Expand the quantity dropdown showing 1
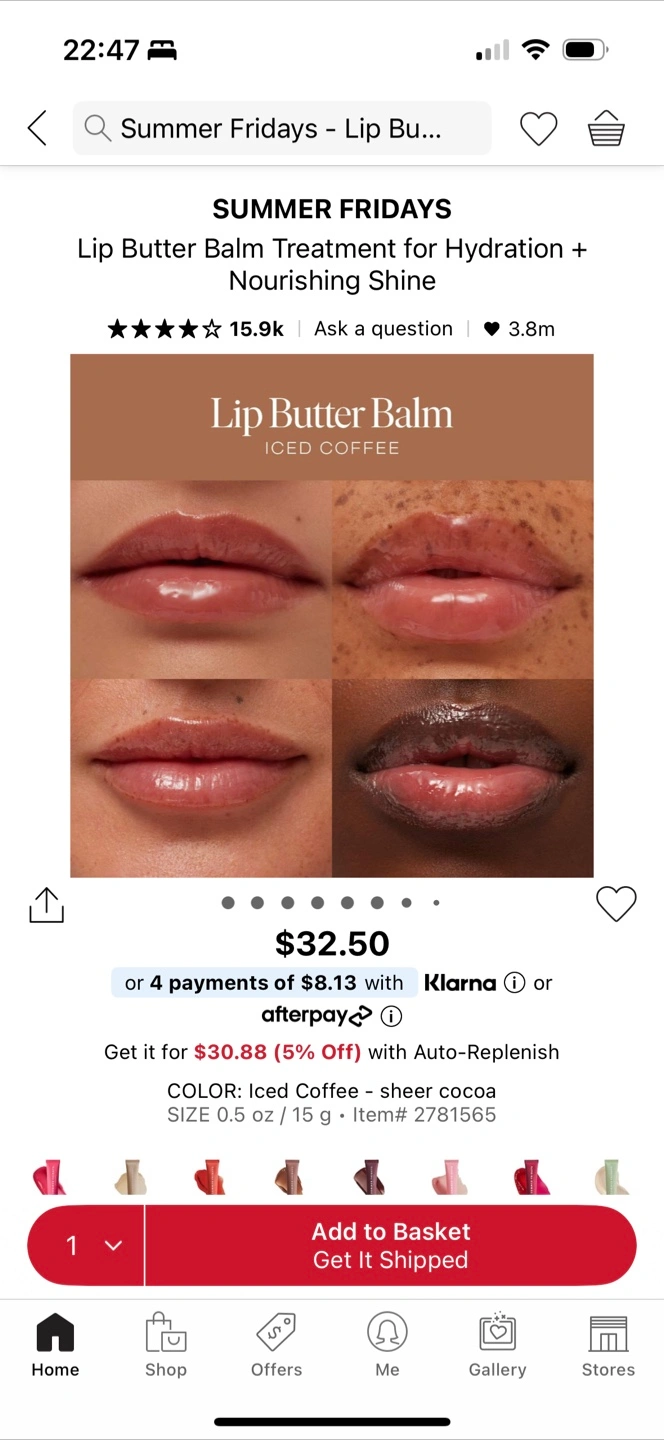The height and width of the screenshot is (1440, 664). [x=87, y=1245]
